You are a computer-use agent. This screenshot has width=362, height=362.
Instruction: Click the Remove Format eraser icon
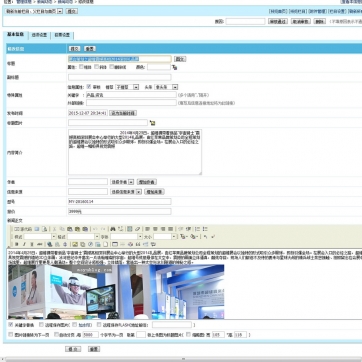coord(137,229)
